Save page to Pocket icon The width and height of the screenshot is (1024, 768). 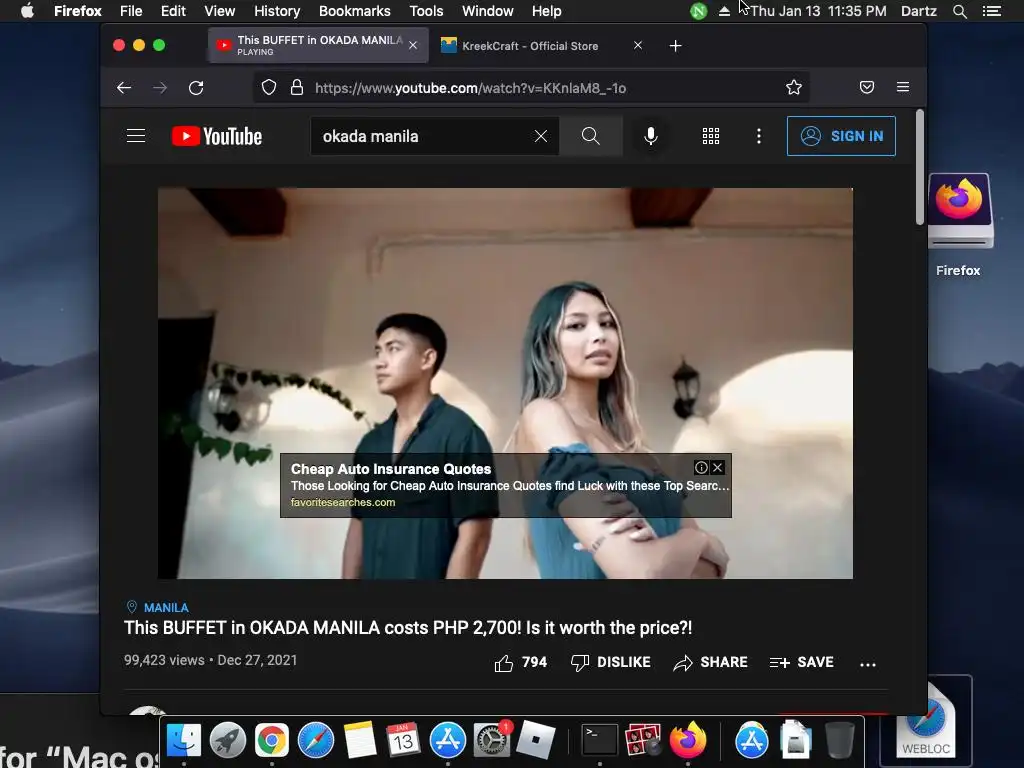[x=867, y=88]
